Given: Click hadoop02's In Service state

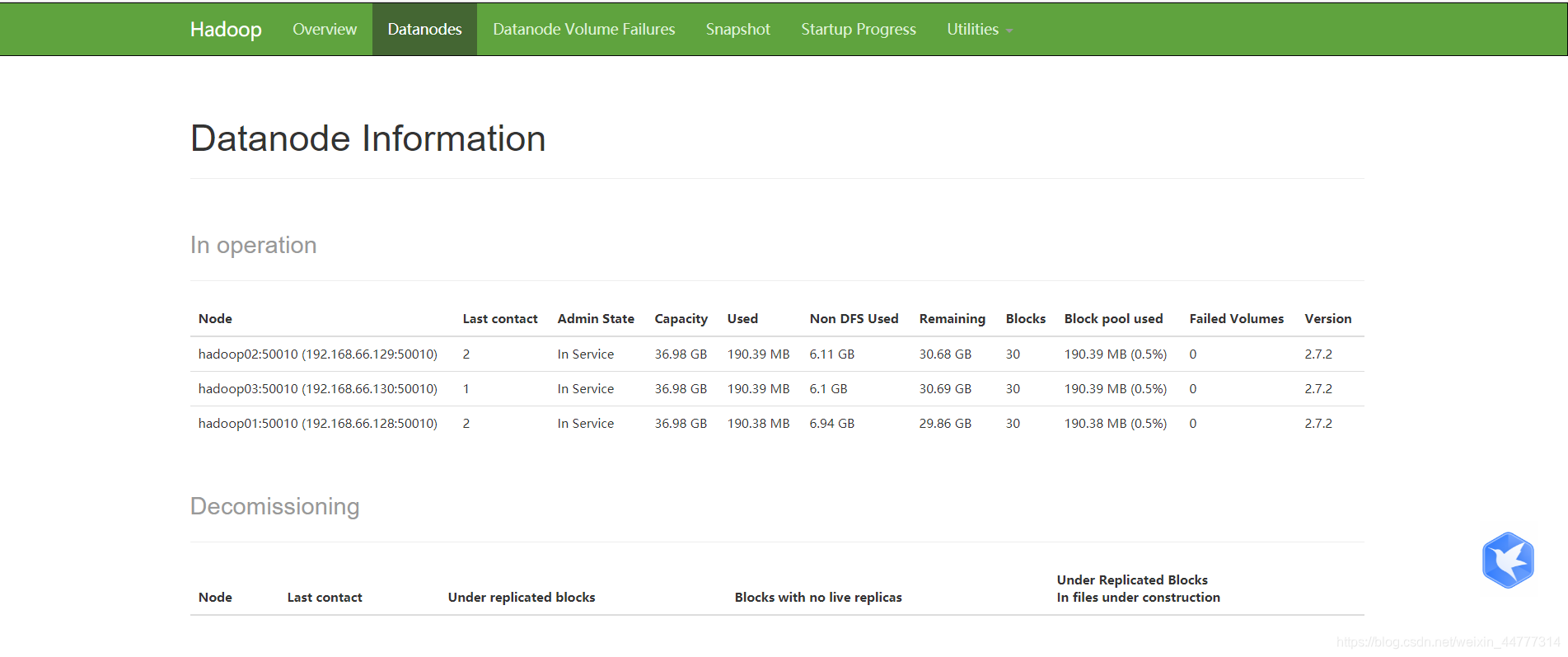Looking at the screenshot, I should point(586,354).
